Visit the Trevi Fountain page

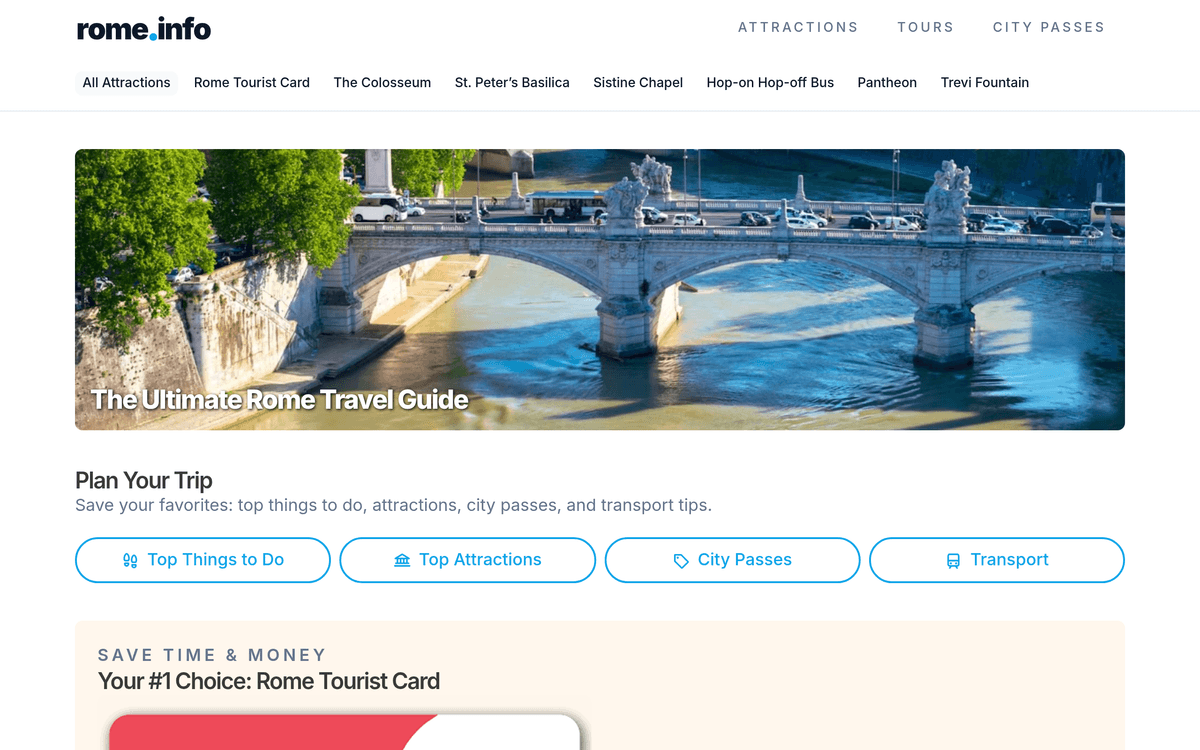point(985,83)
